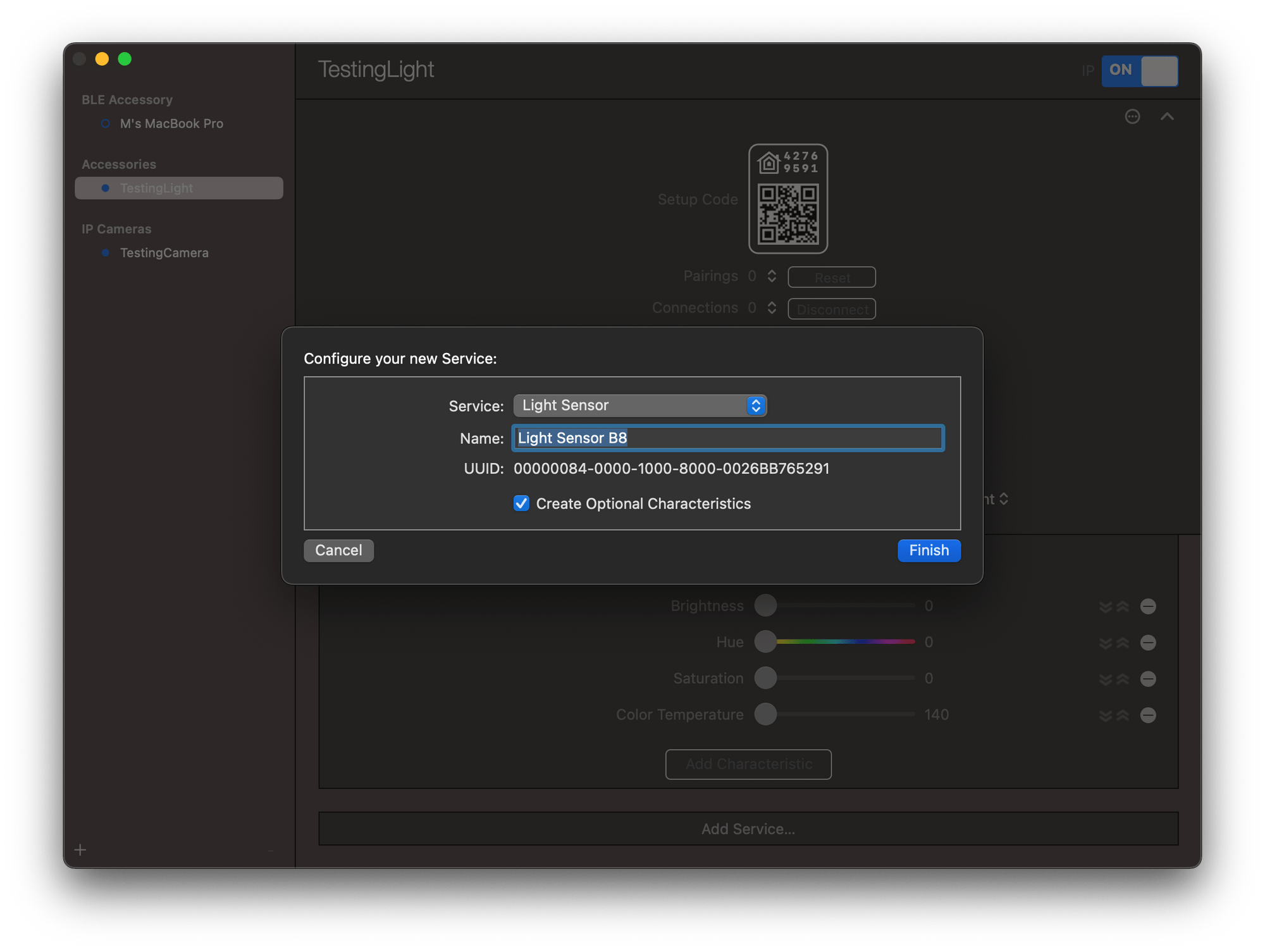Click the circle next to M's MacBook Pro
The height and width of the screenshot is (952, 1265).
coord(105,123)
